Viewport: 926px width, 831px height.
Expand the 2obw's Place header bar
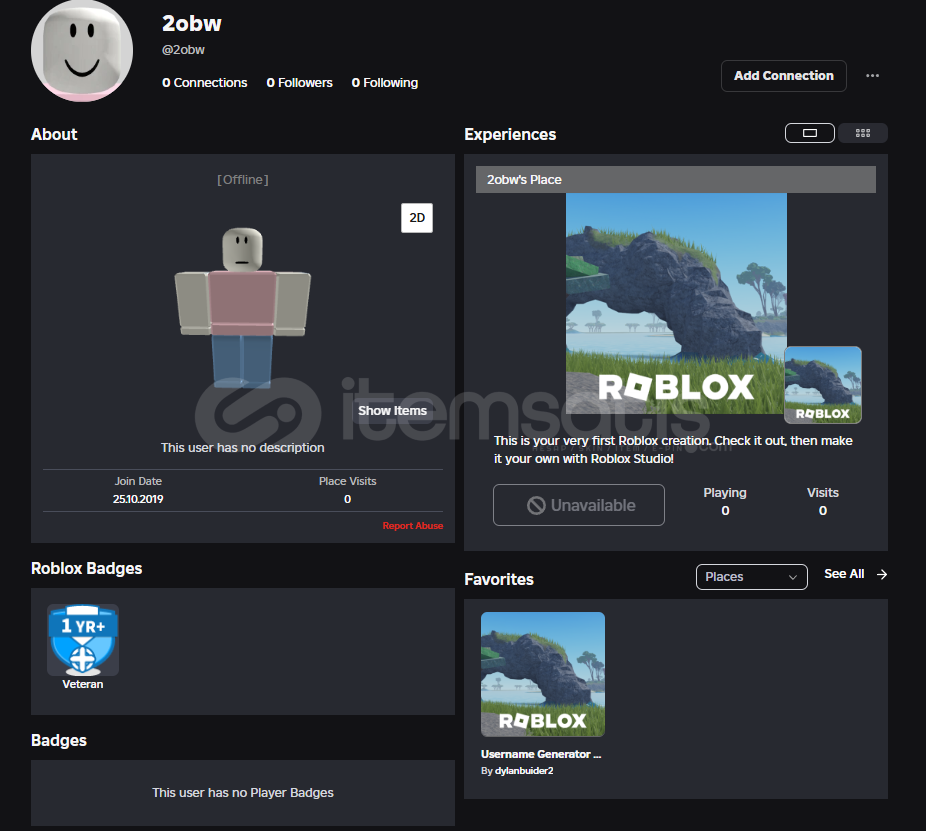pos(675,180)
